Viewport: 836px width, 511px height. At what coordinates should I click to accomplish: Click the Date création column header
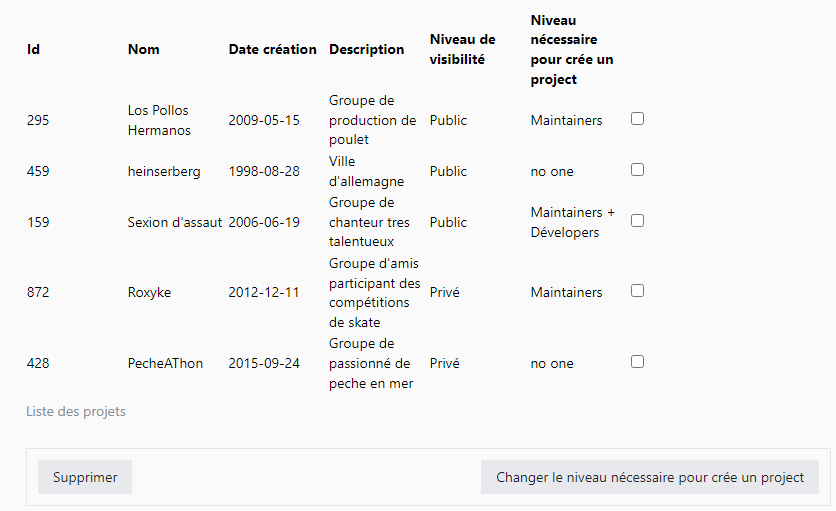[x=272, y=50]
